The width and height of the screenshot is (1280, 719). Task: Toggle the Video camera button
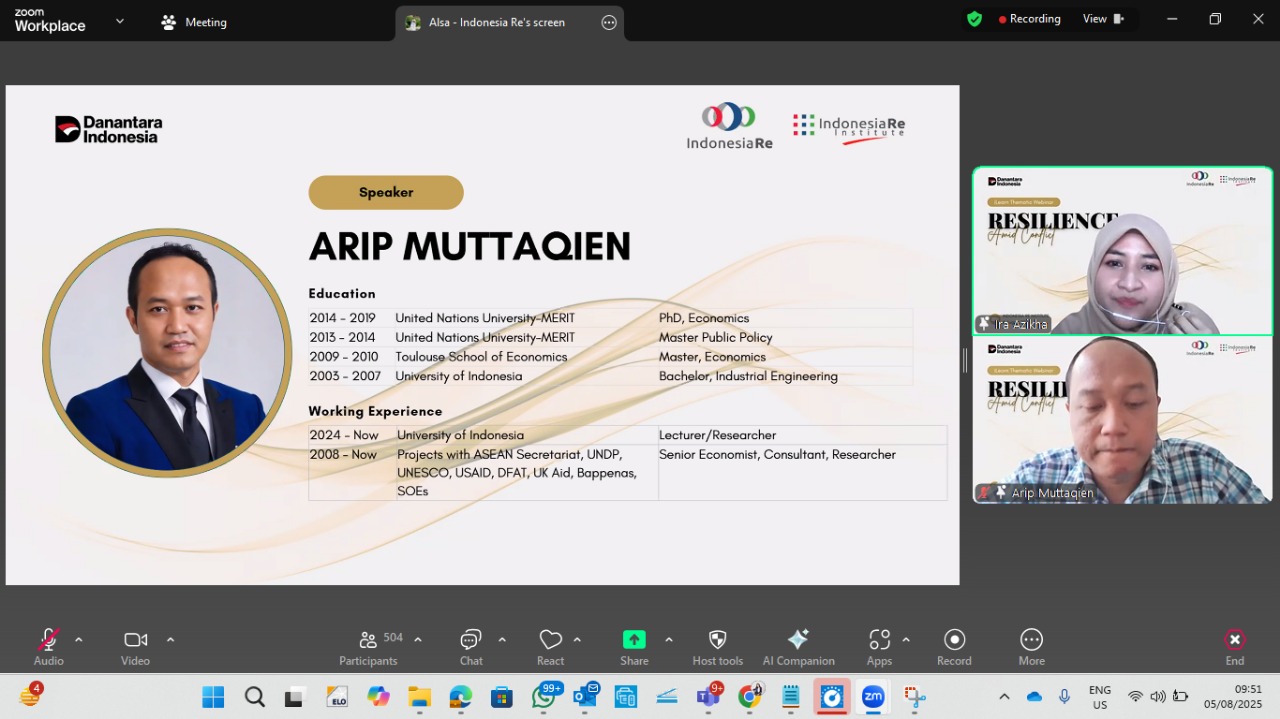pyautogui.click(x=135, y=640)
